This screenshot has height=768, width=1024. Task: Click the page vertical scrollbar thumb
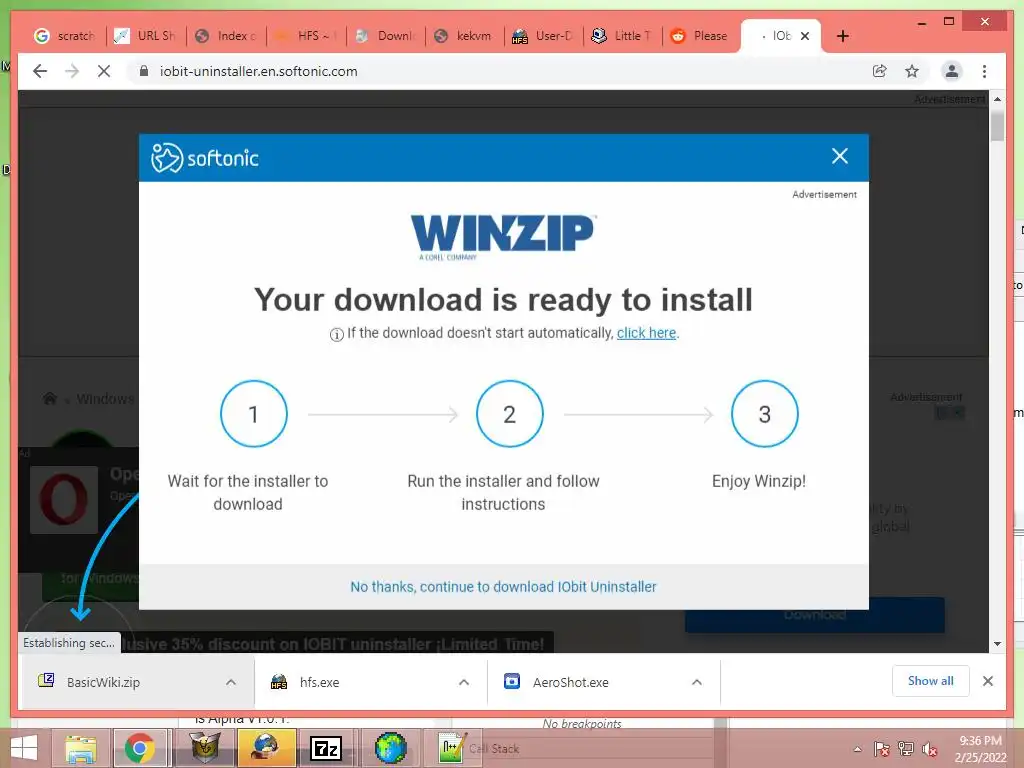997,126
